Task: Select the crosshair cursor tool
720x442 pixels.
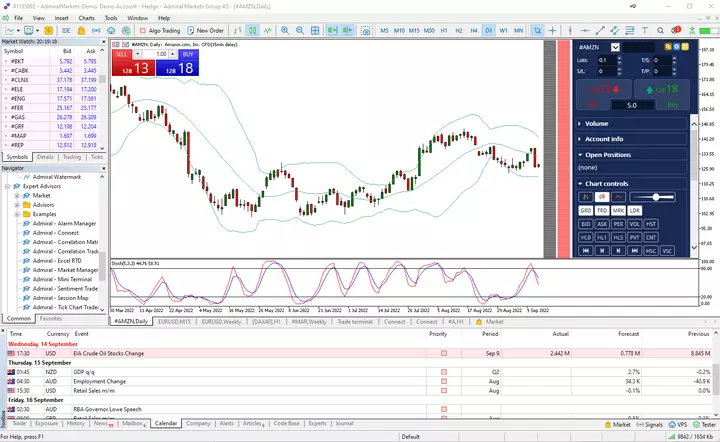Action: tap(552, 30)
